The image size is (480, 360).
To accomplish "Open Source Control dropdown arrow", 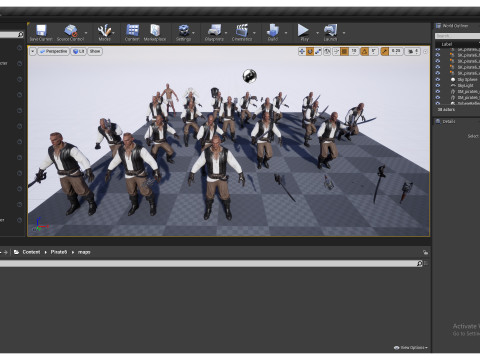I will (x=86, y=33).
